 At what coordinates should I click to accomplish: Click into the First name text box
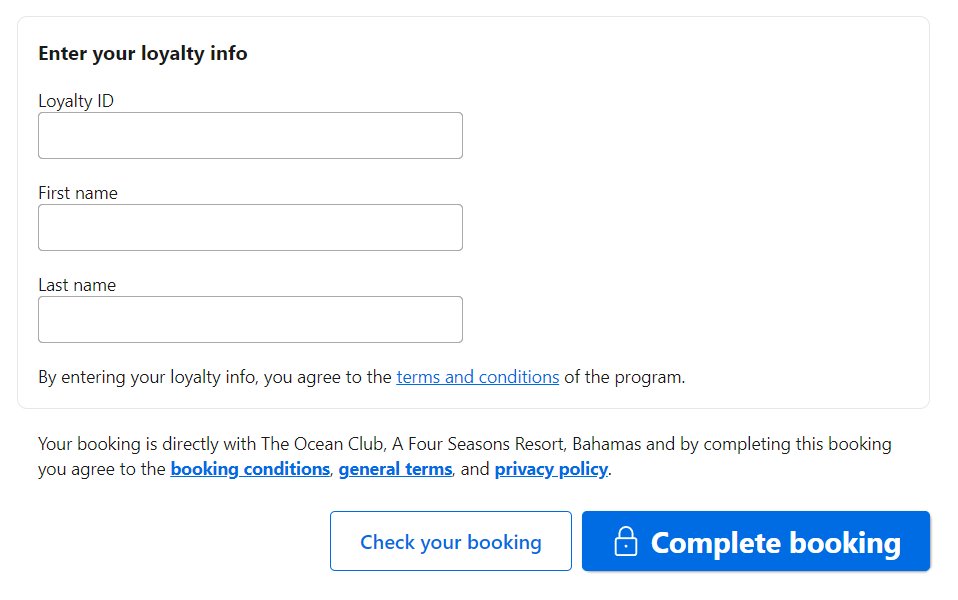(x=250, y=228)
